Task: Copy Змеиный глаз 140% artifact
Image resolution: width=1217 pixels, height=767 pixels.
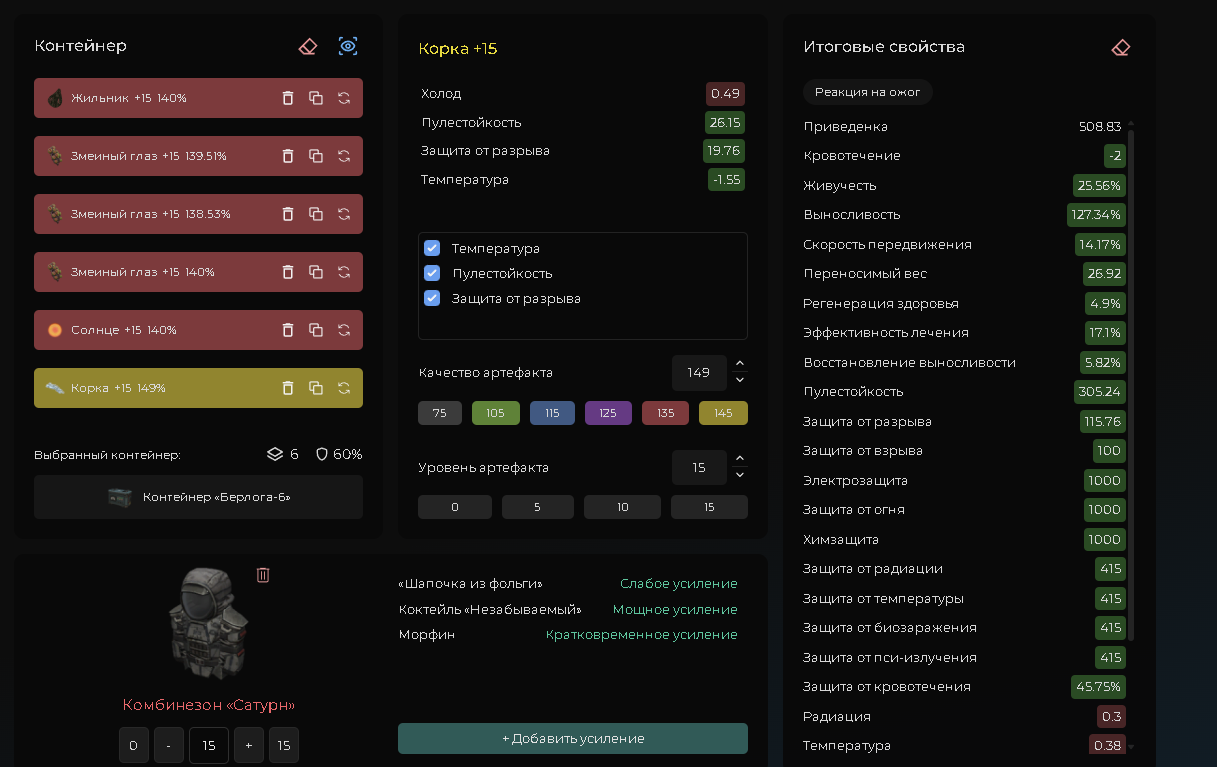Action: click(316, 272)
